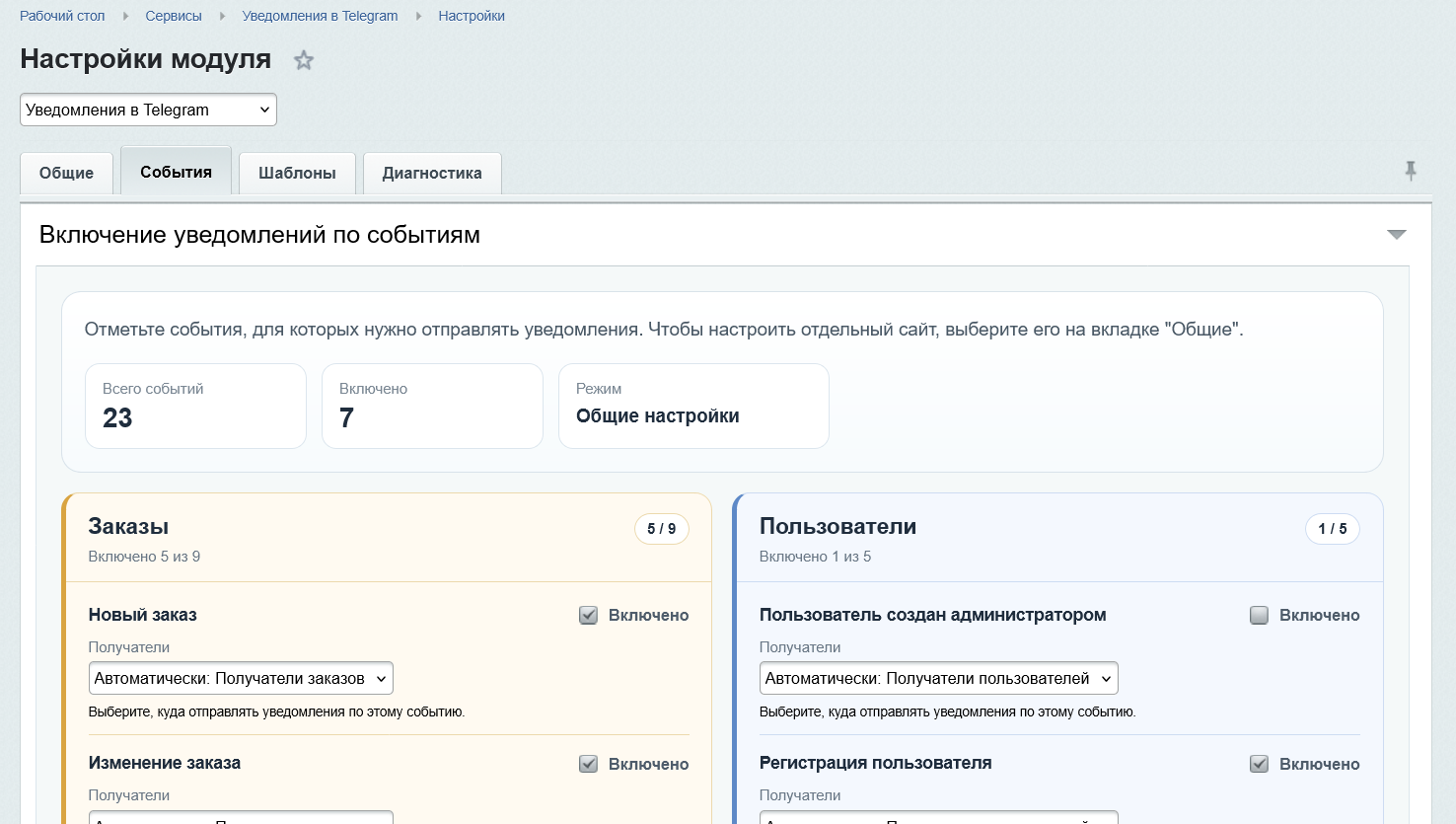This screenshot has width=1456, height=824.
Task: Click the 5 / 9 orders badge
Action: tap(661, 529)
